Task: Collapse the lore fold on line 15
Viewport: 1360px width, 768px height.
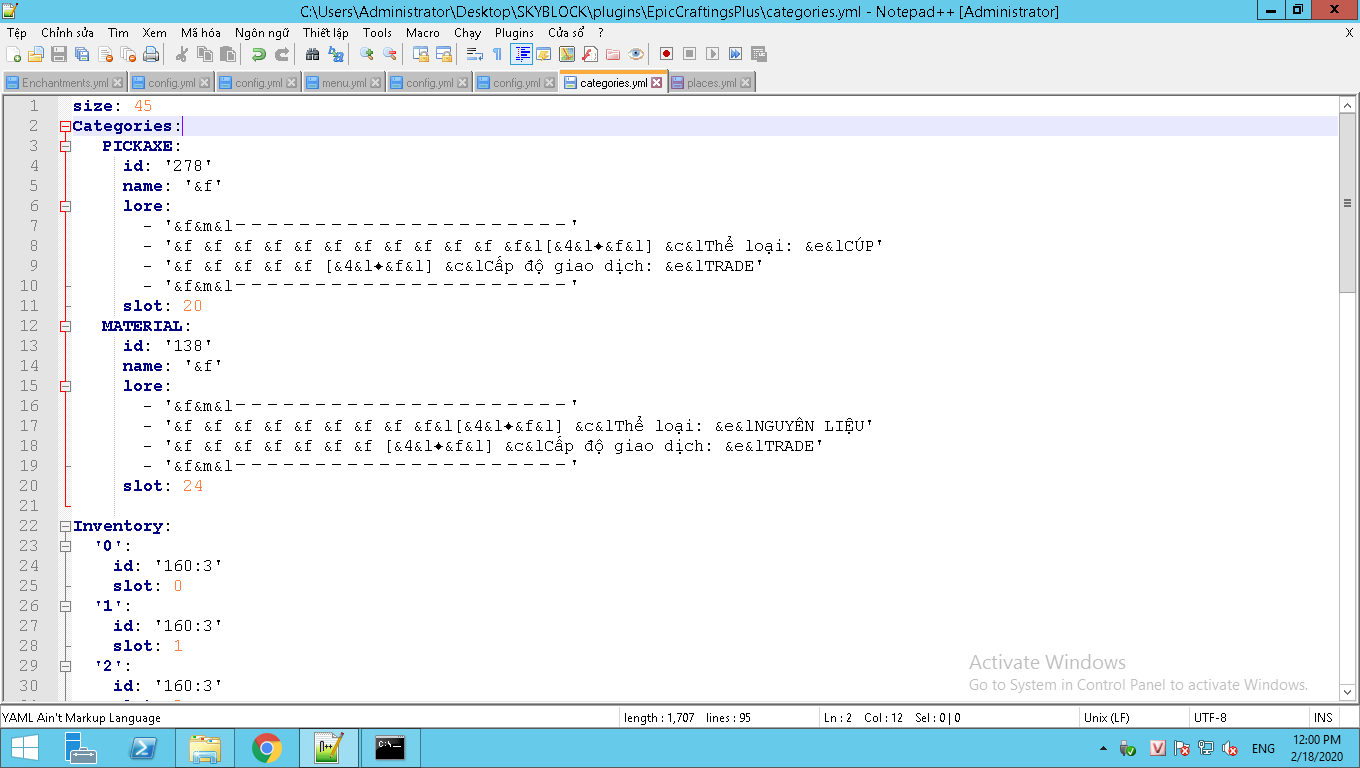Action: point(66,386)
